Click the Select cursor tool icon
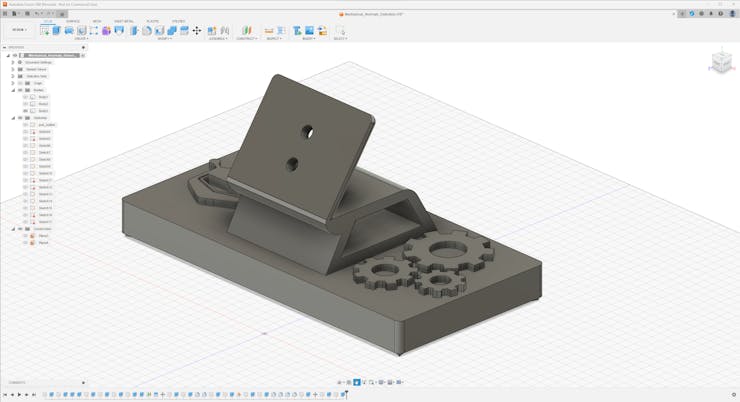 340,31
